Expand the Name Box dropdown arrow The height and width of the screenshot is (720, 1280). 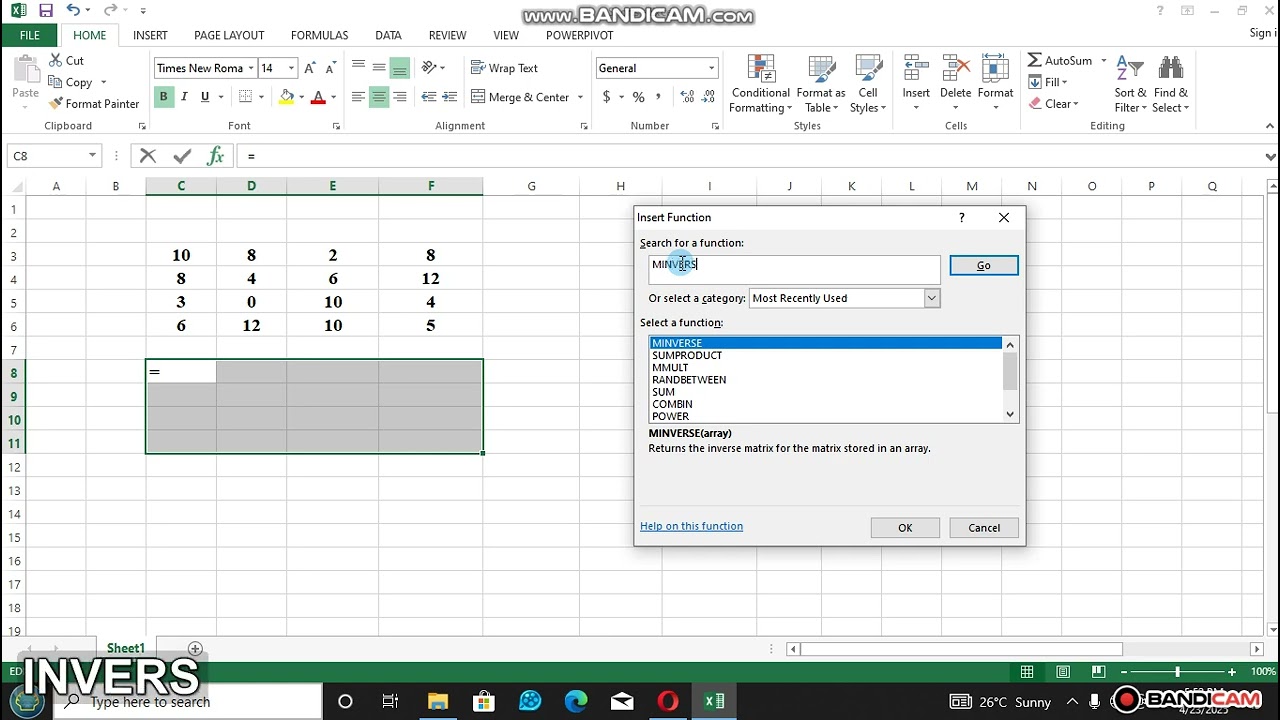pos(92,156)
